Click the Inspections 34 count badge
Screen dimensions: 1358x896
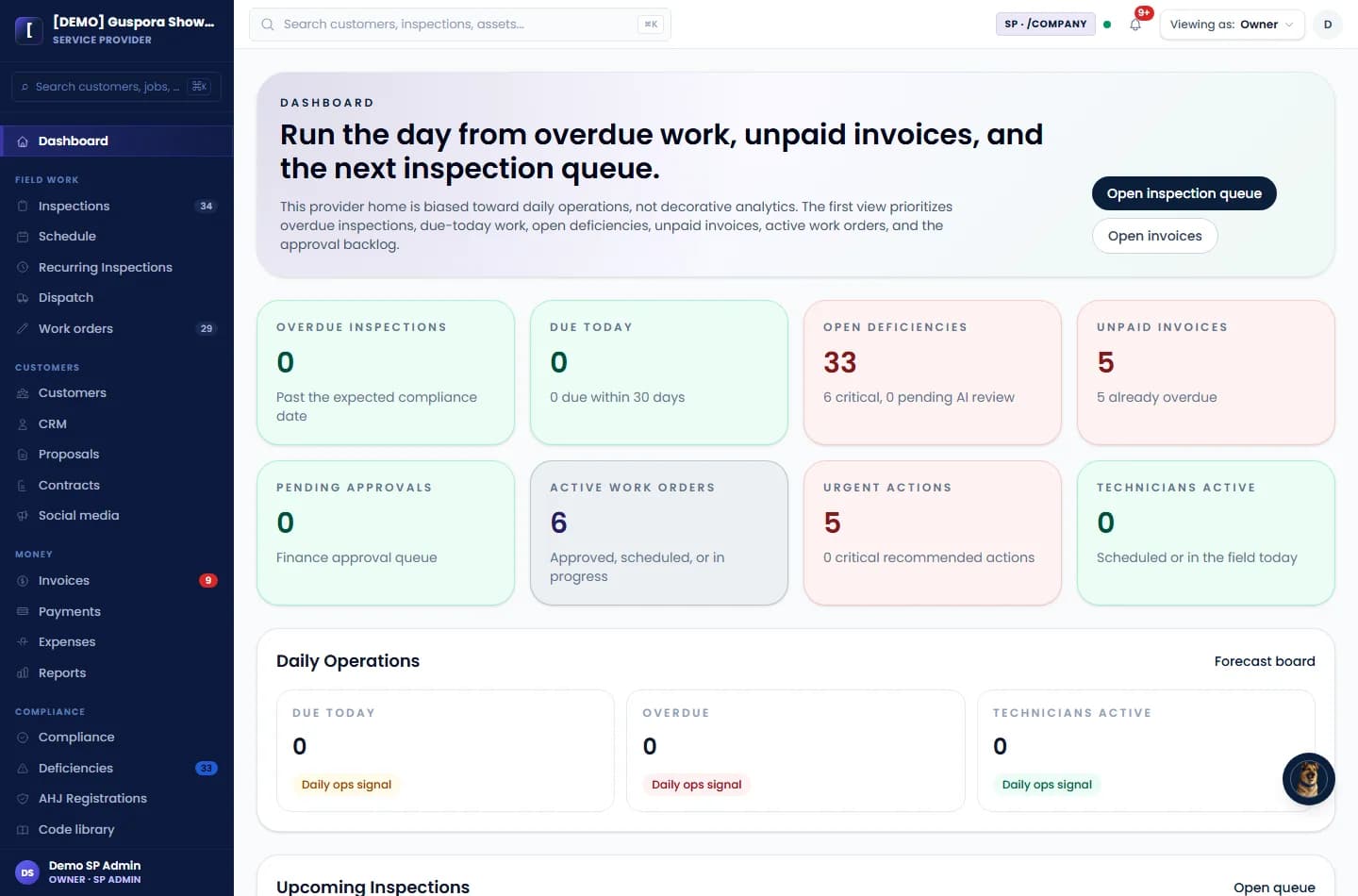coord(207,207)
